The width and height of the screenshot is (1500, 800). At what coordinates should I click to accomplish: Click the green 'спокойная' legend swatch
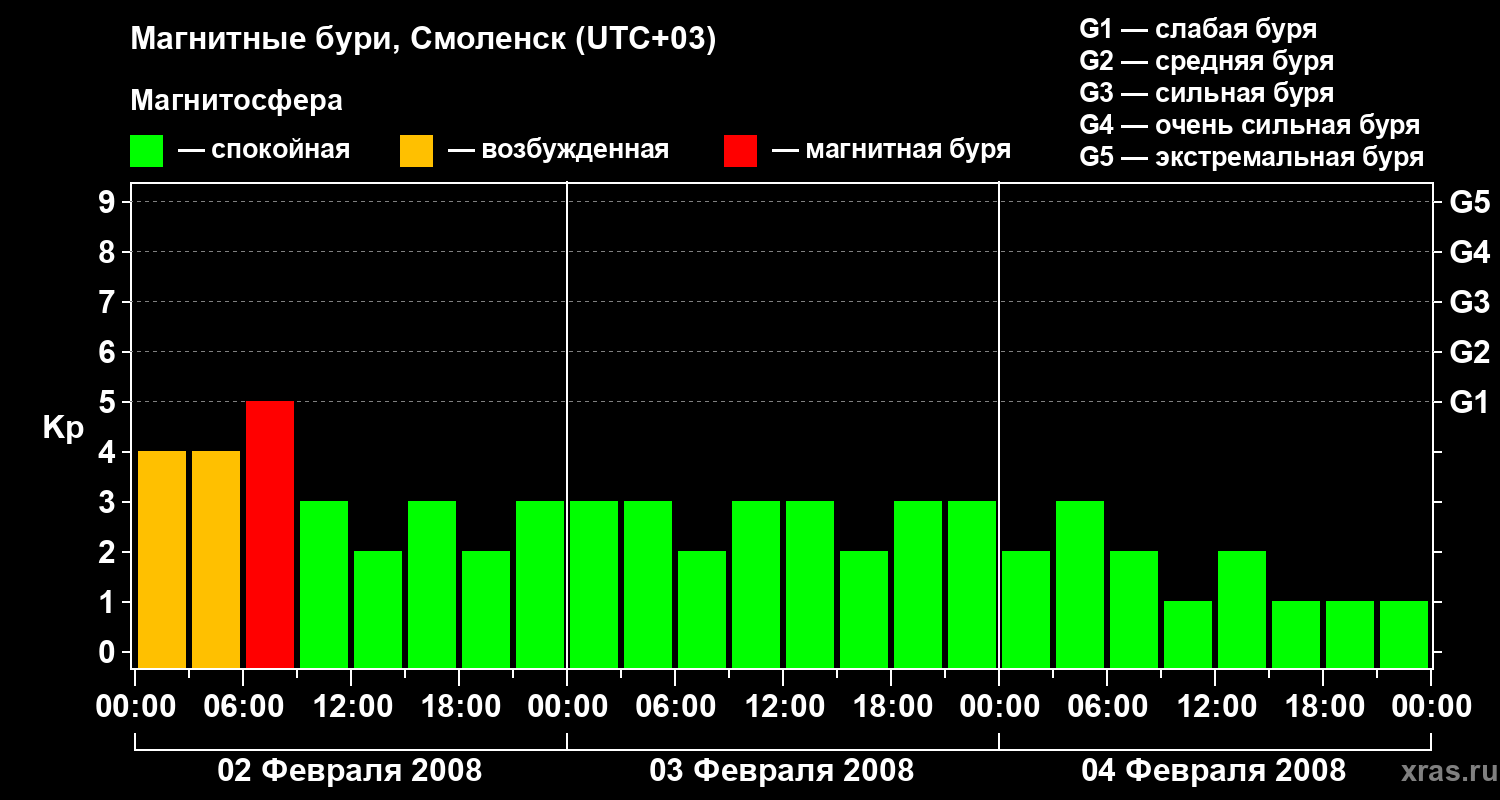[147, 151]
